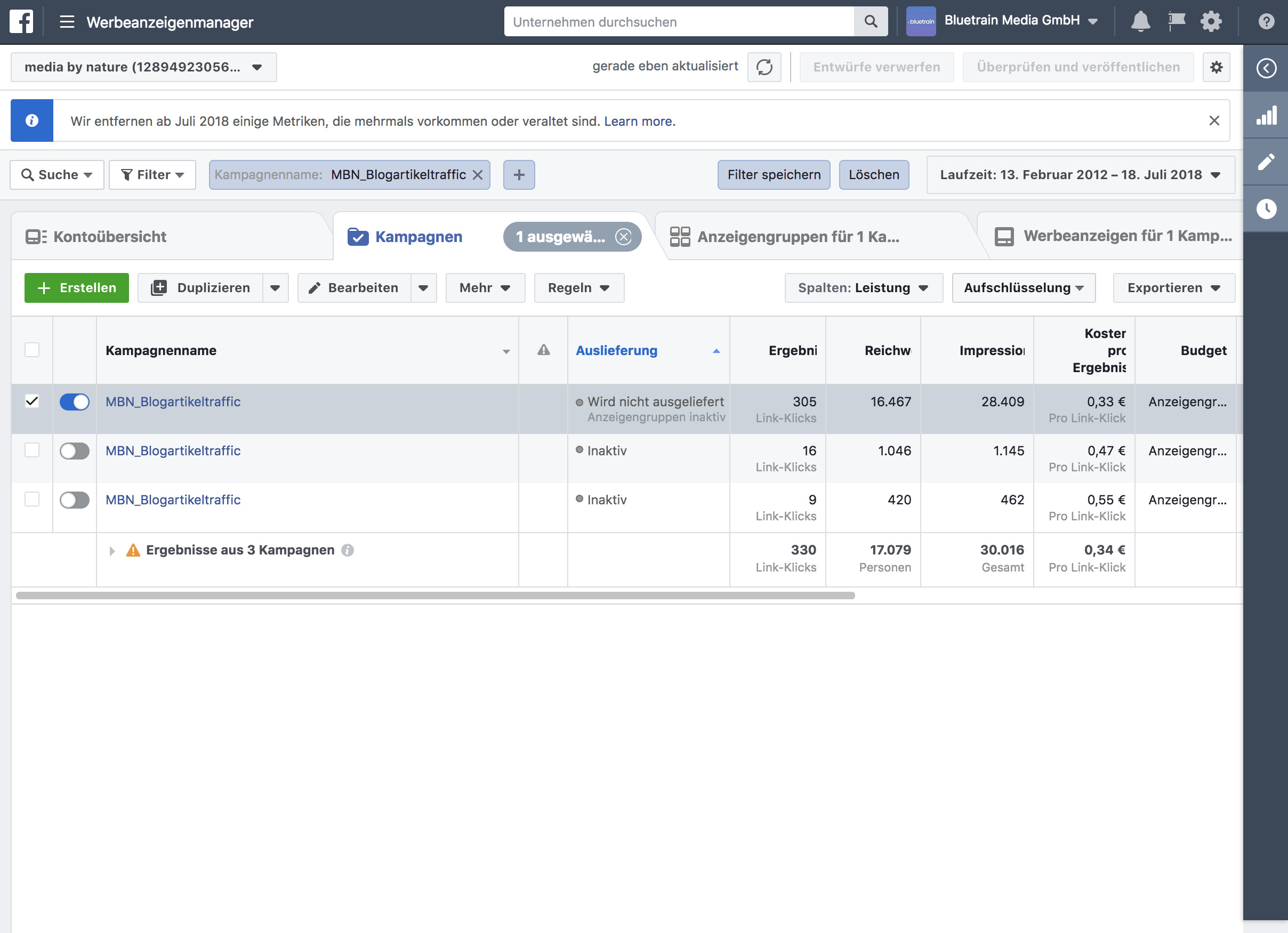Click the horizontal table scrollbar
The width and height of the screenshot is (1288, 933).
pos(435,595)
